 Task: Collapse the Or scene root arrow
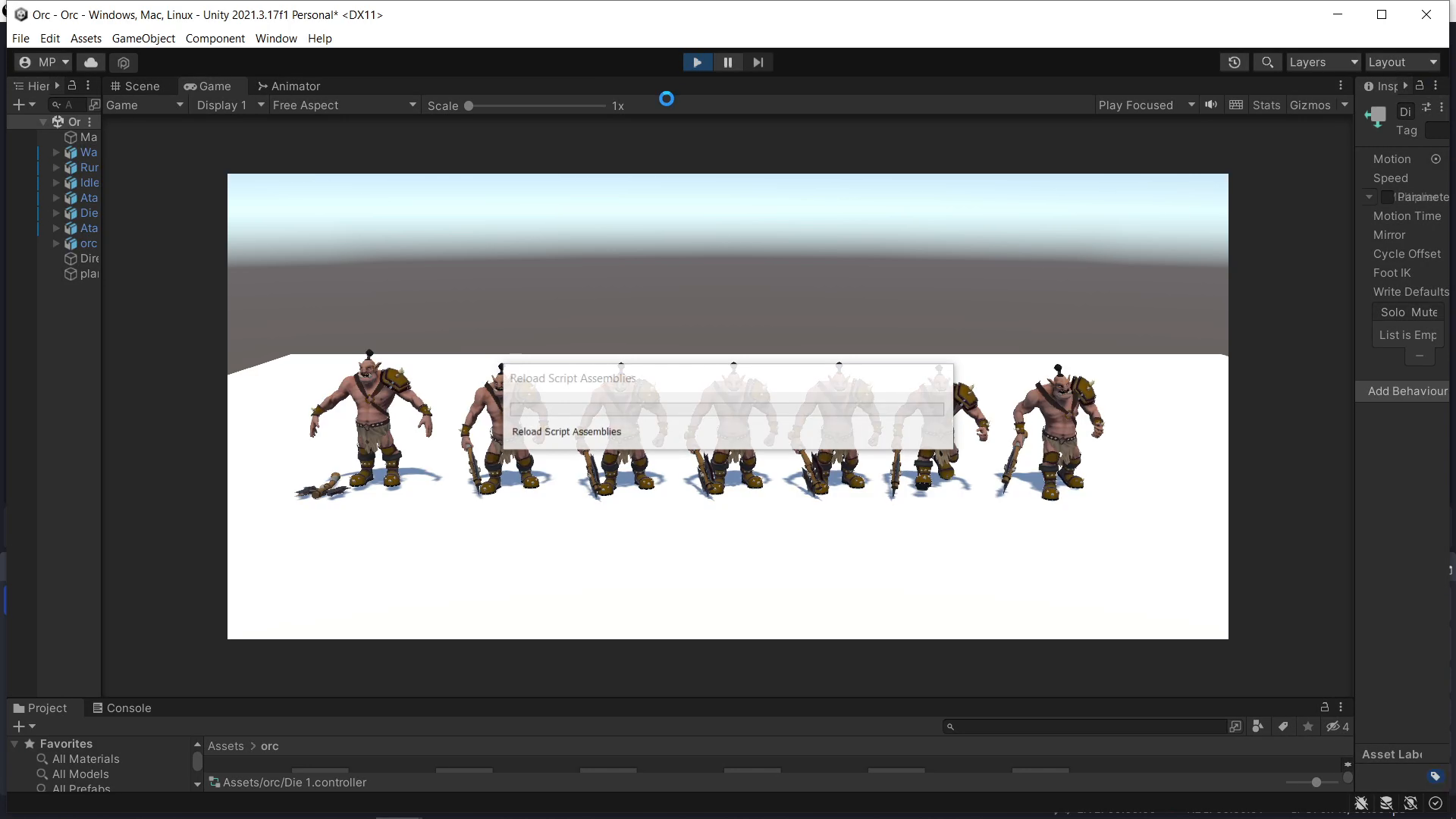tap(43, 121)
